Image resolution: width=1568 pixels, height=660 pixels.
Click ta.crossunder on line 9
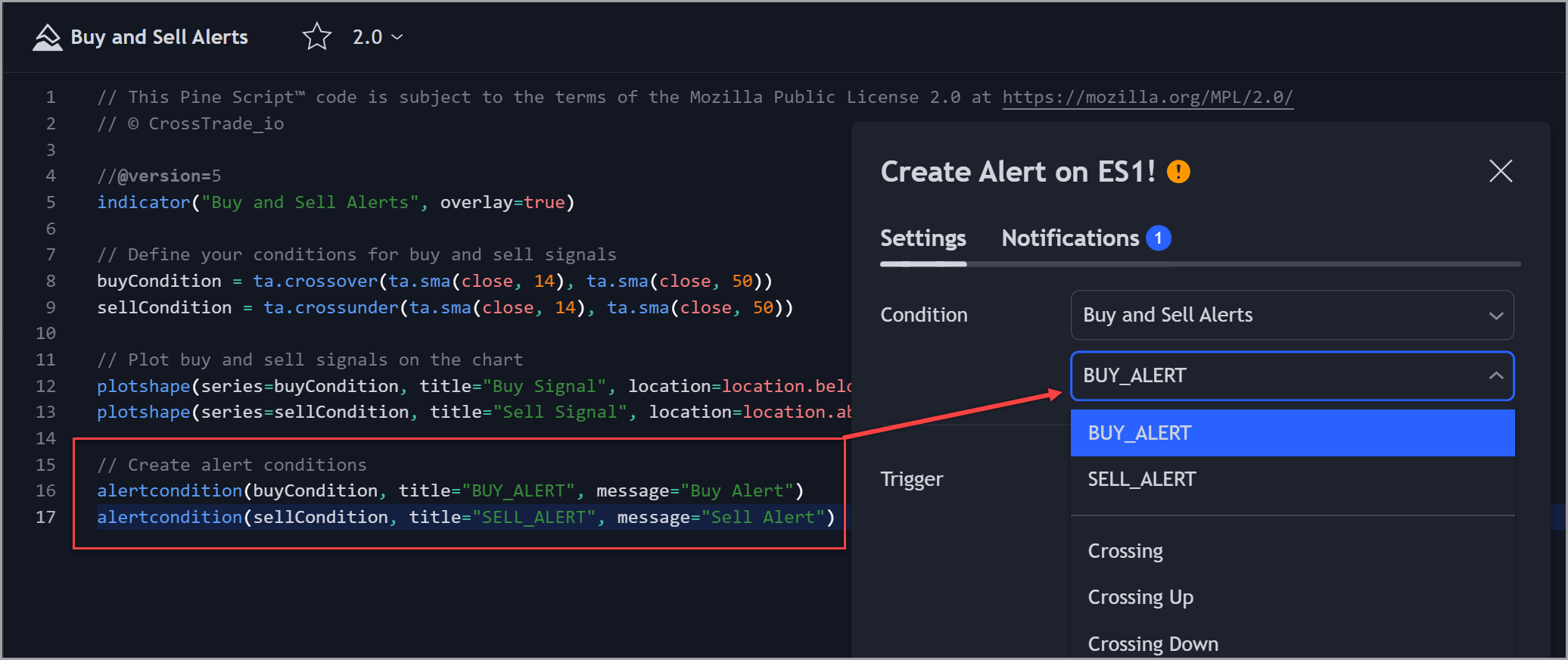coord(331,307)
